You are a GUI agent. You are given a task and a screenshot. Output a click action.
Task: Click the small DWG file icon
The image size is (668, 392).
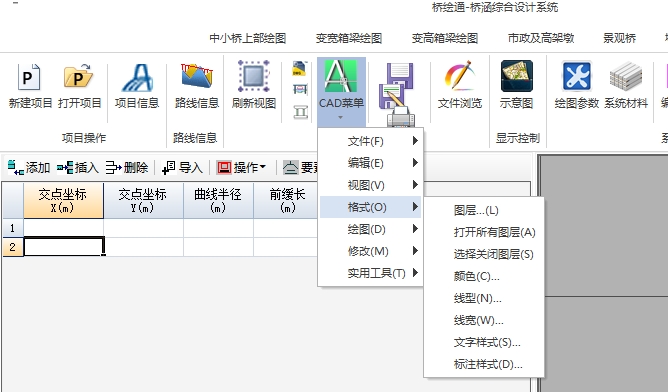(300, 69)
